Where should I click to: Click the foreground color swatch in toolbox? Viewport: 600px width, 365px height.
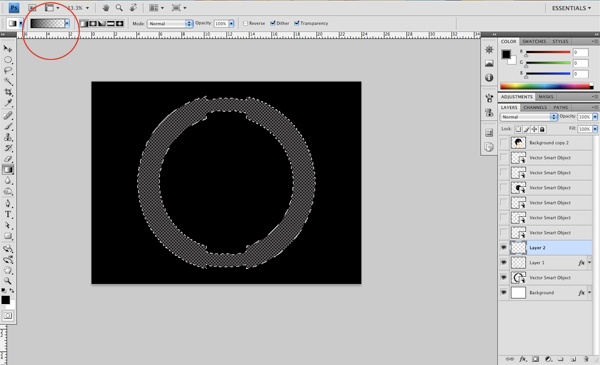(x=5, y=300)
